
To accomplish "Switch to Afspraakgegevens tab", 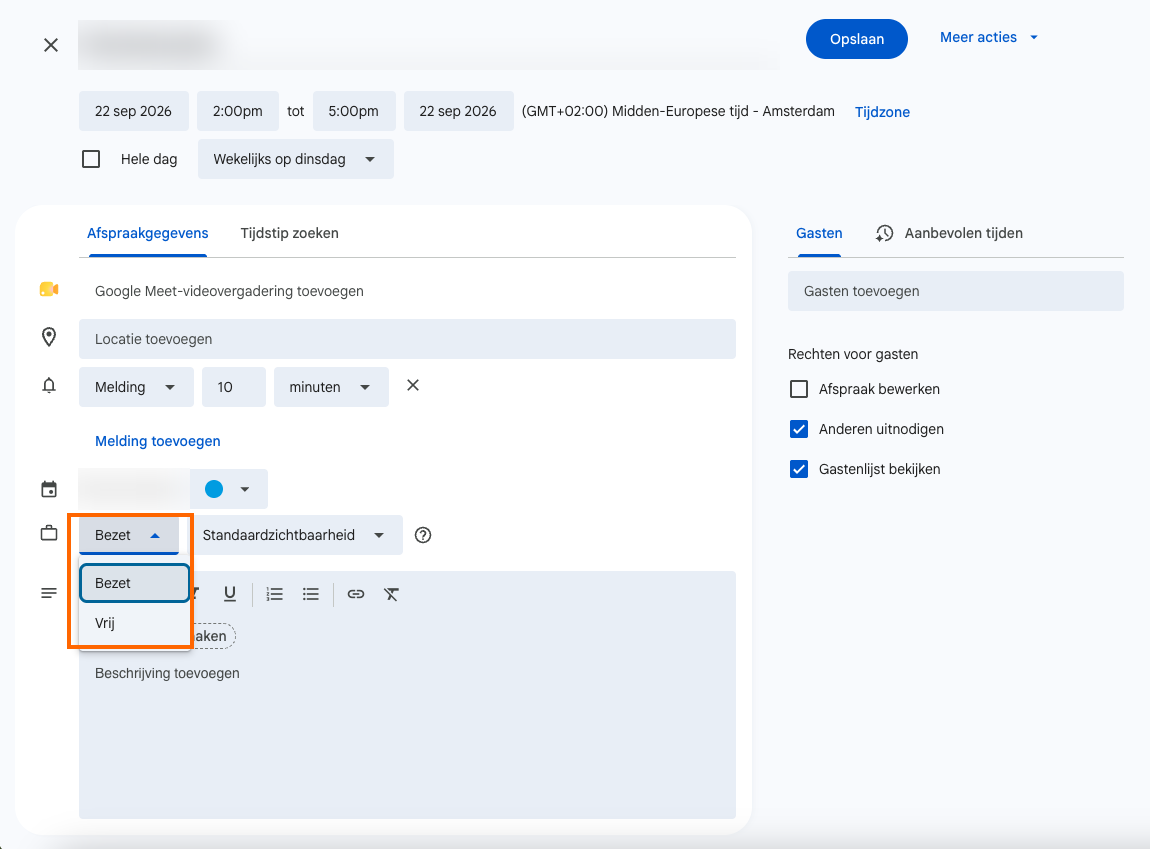I will coord(147,233).
